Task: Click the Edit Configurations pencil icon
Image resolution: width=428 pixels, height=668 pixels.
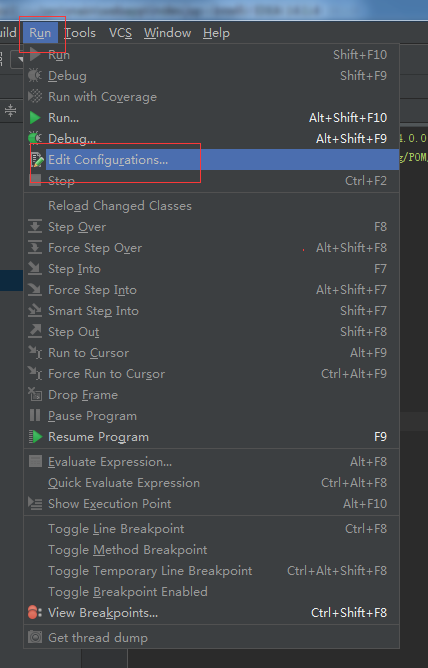Action: (37, 160)
